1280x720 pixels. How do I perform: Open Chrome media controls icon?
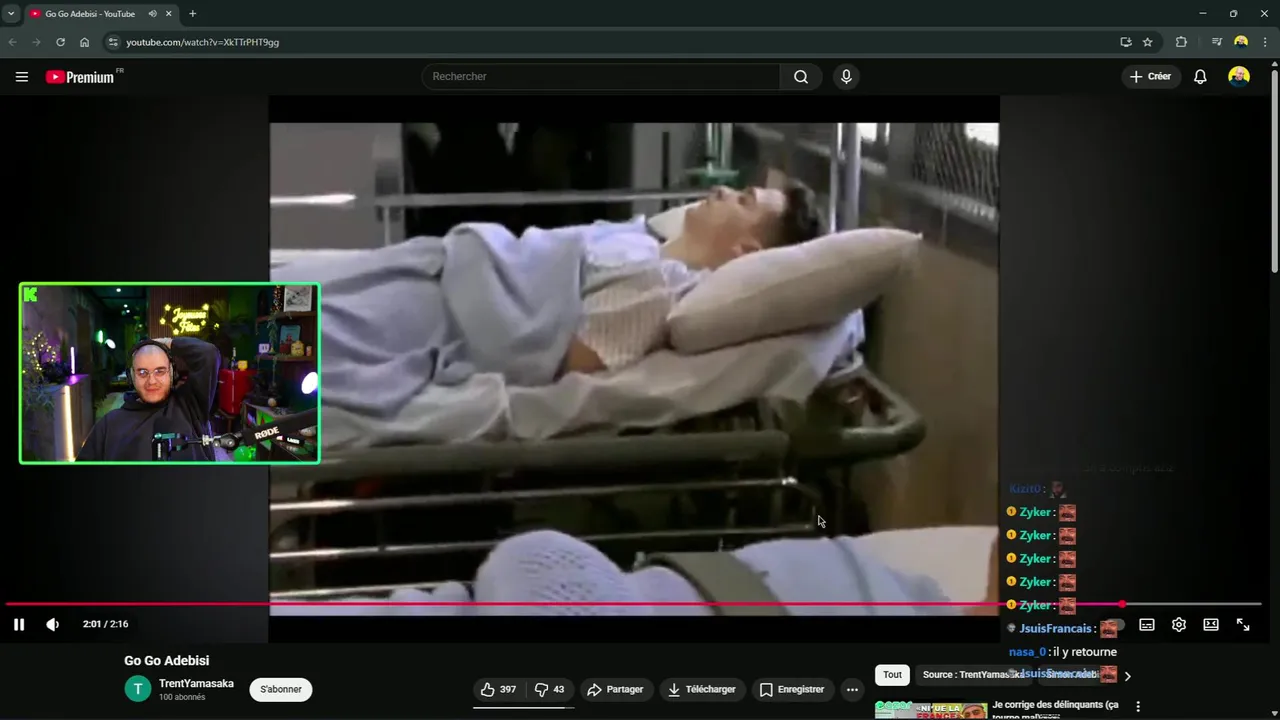(1216, 42)
